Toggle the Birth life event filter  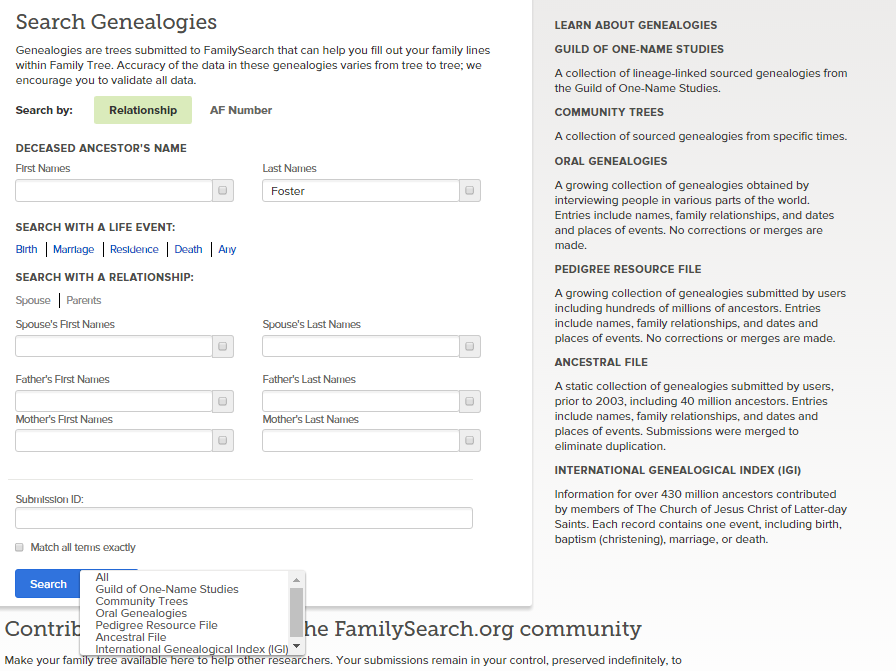click(26, 249)
